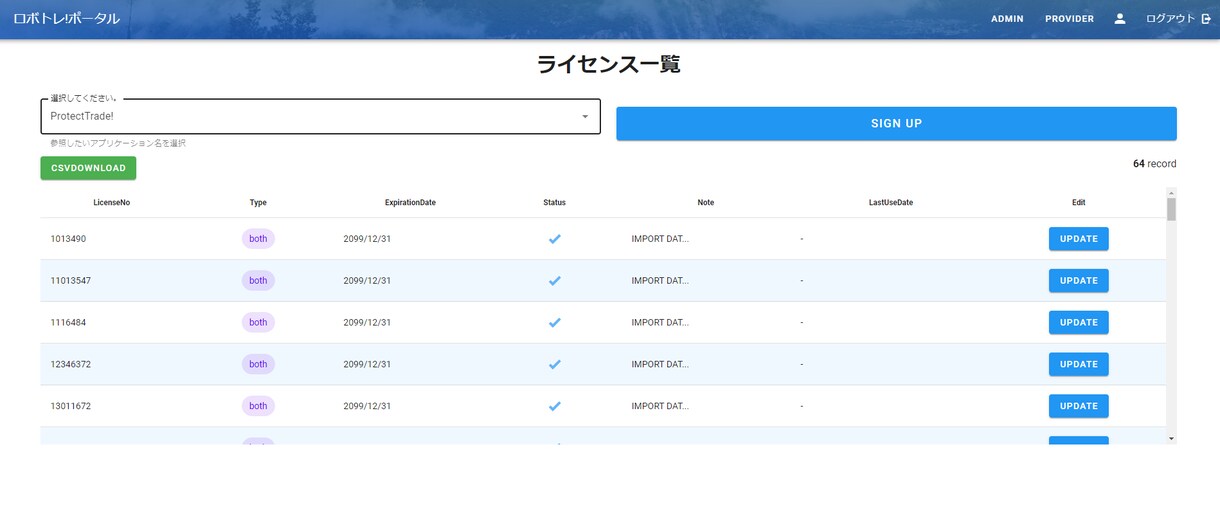
Task: Click the note for license 12346372
Action: click(x=660, y=365)
